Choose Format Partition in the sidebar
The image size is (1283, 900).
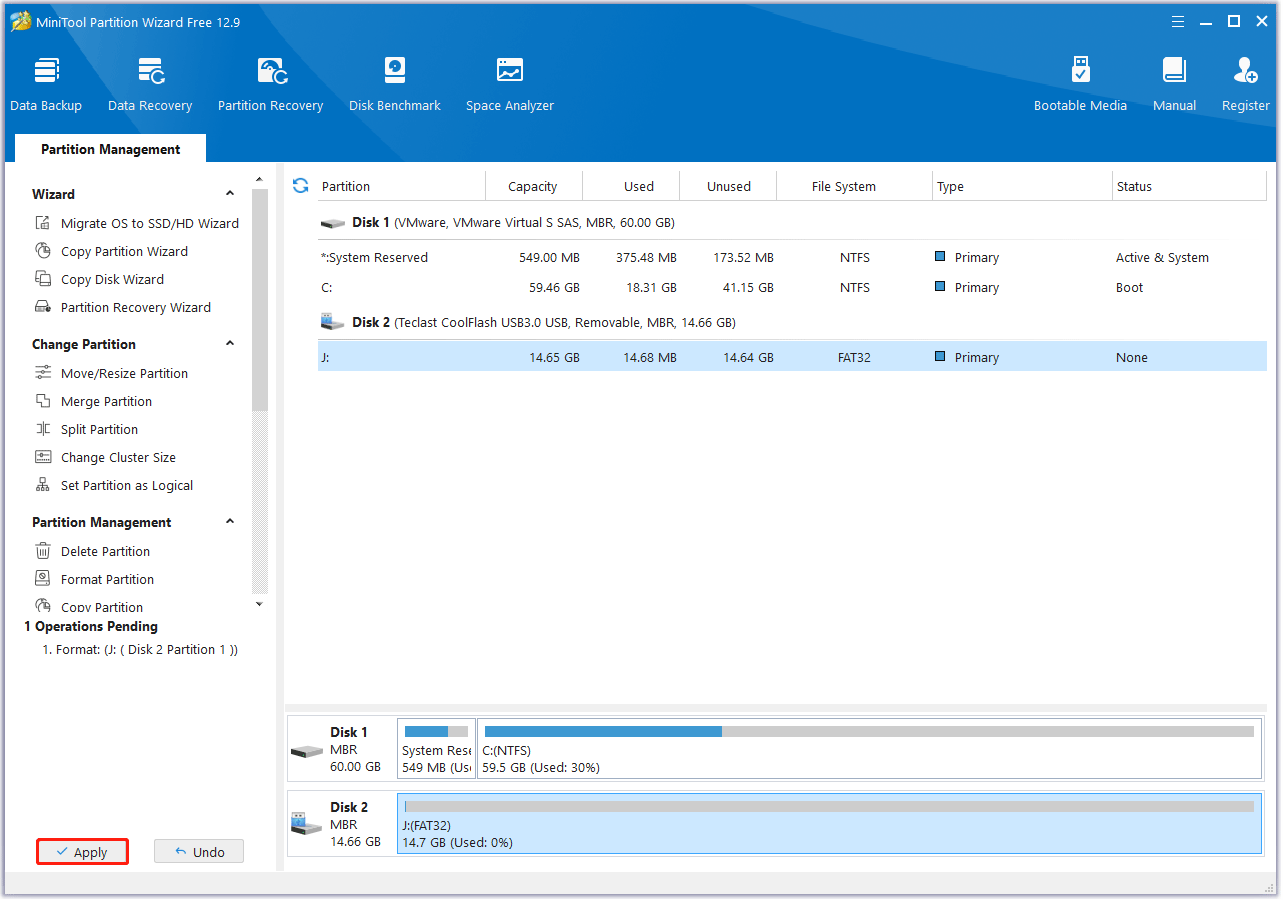(x=107, y=580)
